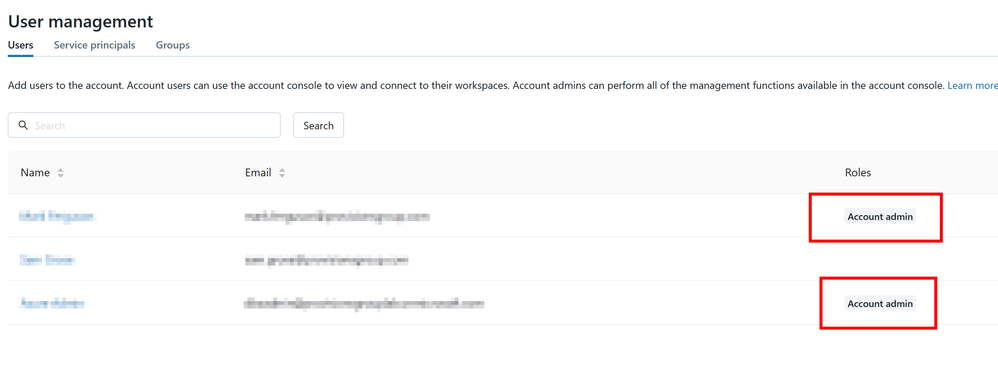The image size is (998, 370).
Task: Click the Search button
Action: [318, 125]
